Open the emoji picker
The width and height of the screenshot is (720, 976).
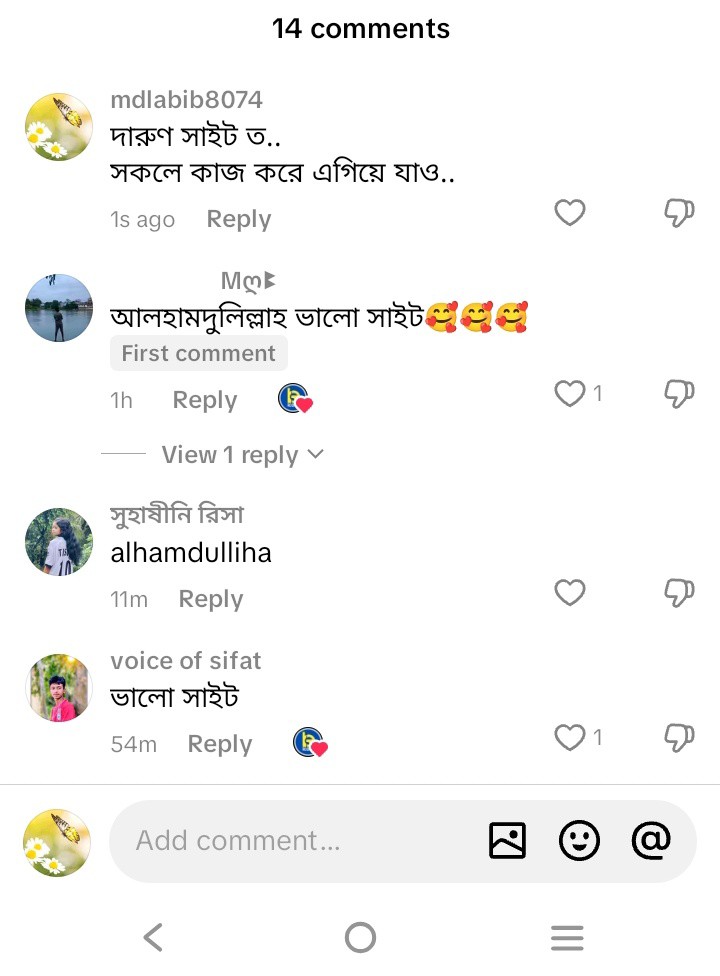pyautogui.click(x=579, y=841)
